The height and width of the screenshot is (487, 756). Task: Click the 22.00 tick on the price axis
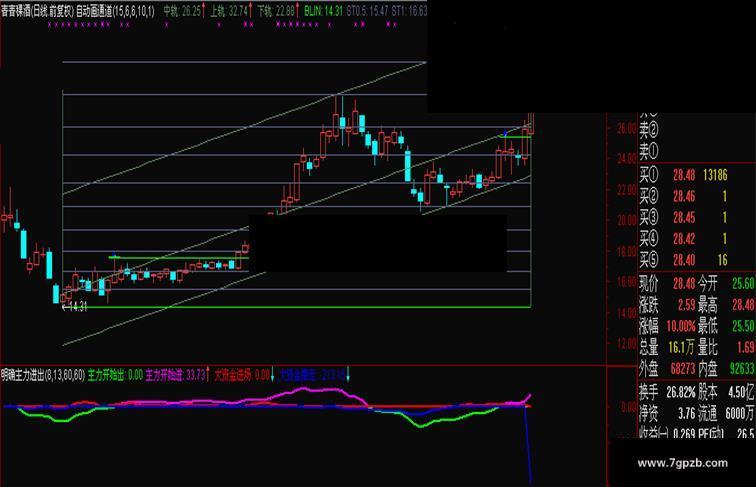(x=626, y=190)
